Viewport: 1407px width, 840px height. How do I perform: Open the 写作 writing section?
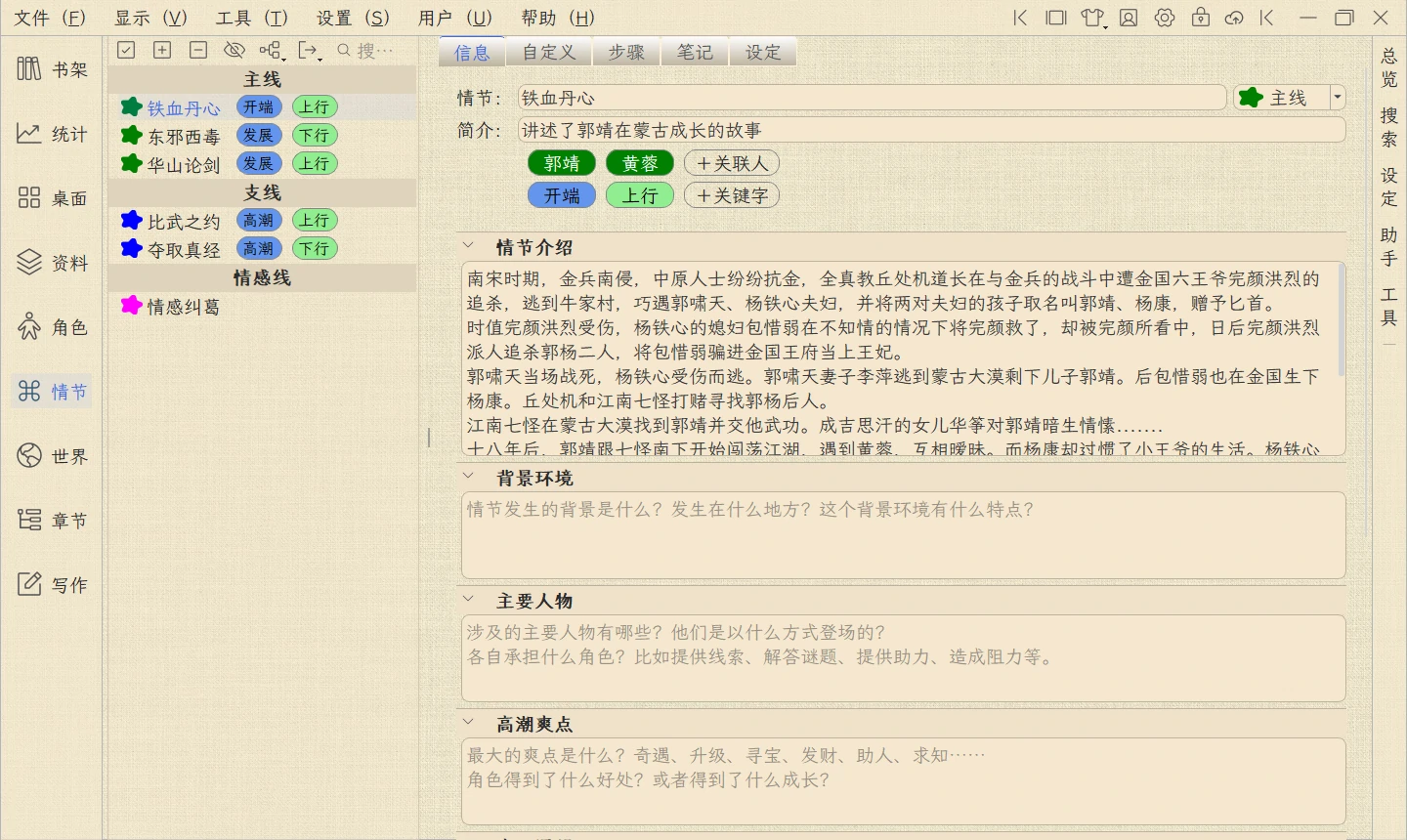52,585
